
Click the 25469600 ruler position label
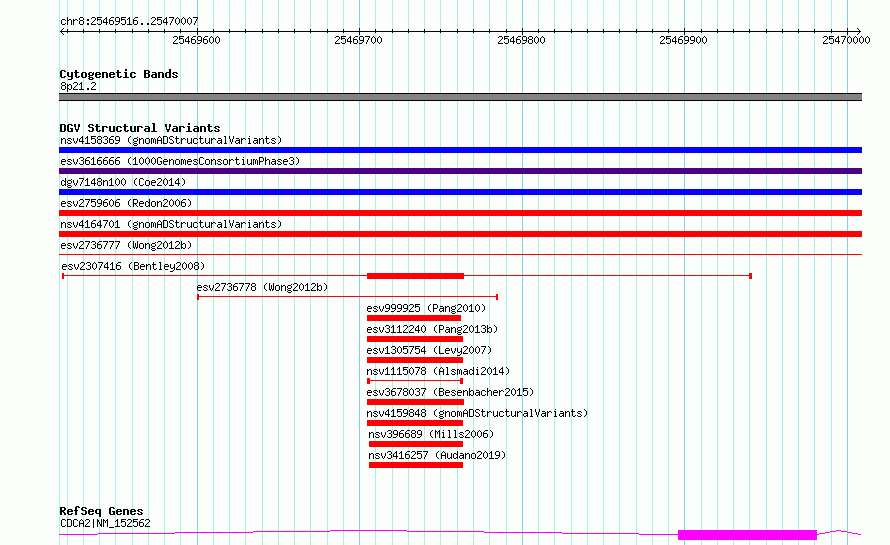(196, 40)
